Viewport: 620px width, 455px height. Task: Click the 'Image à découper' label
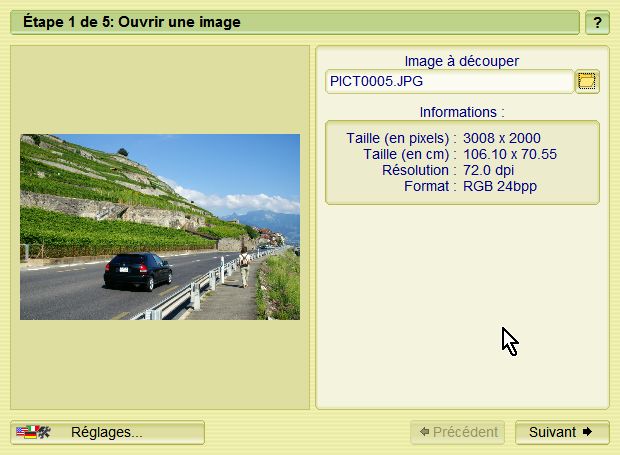click(461, 61)
